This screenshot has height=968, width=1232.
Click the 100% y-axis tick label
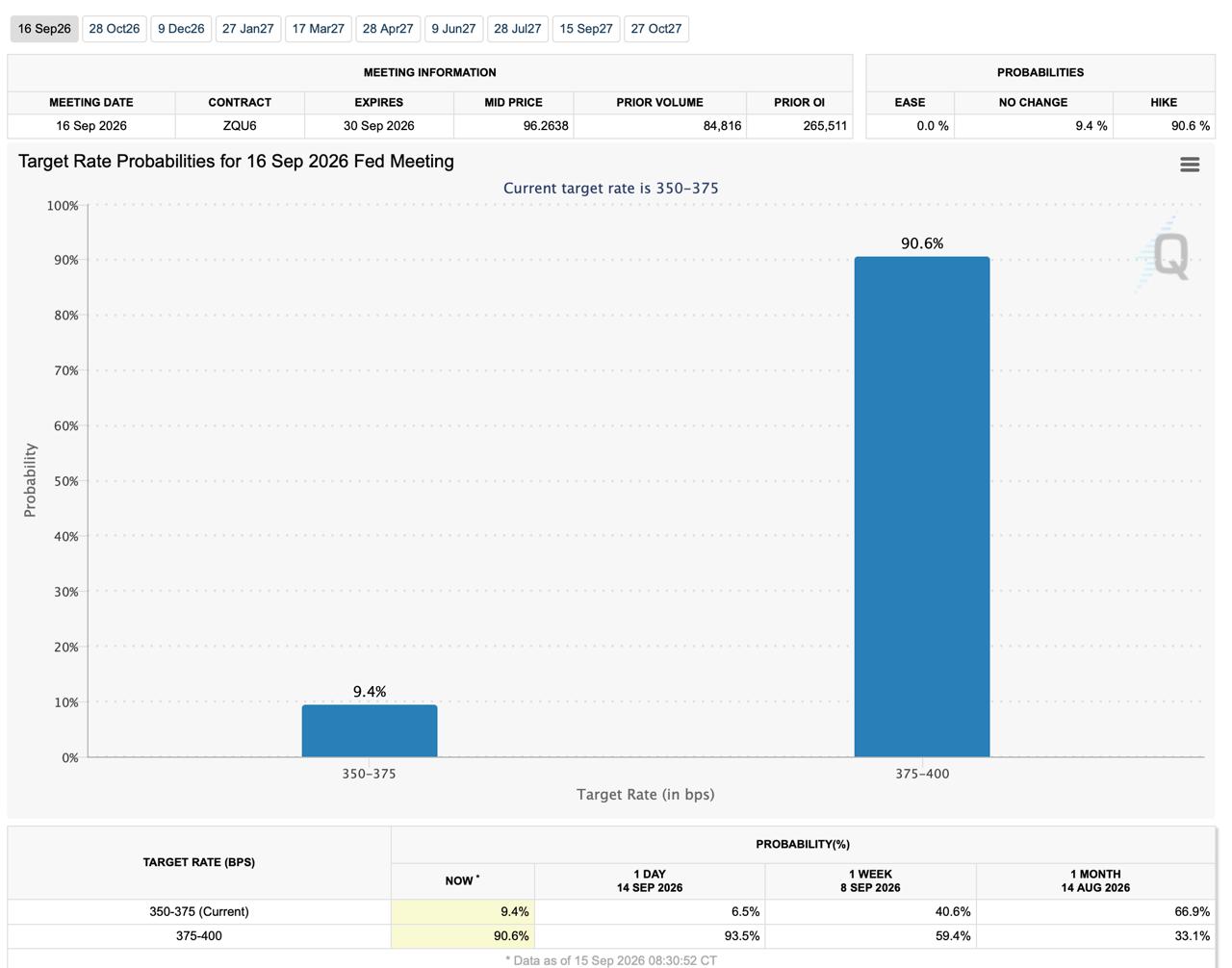pos(63,205)
